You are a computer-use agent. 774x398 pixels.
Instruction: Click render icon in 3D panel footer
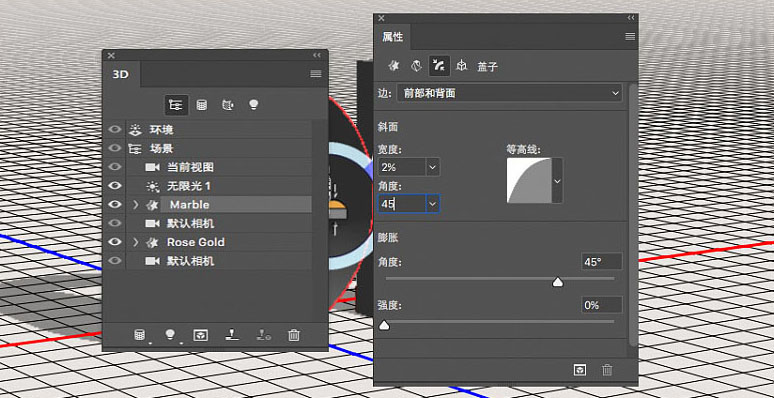[x=200, y=335]
